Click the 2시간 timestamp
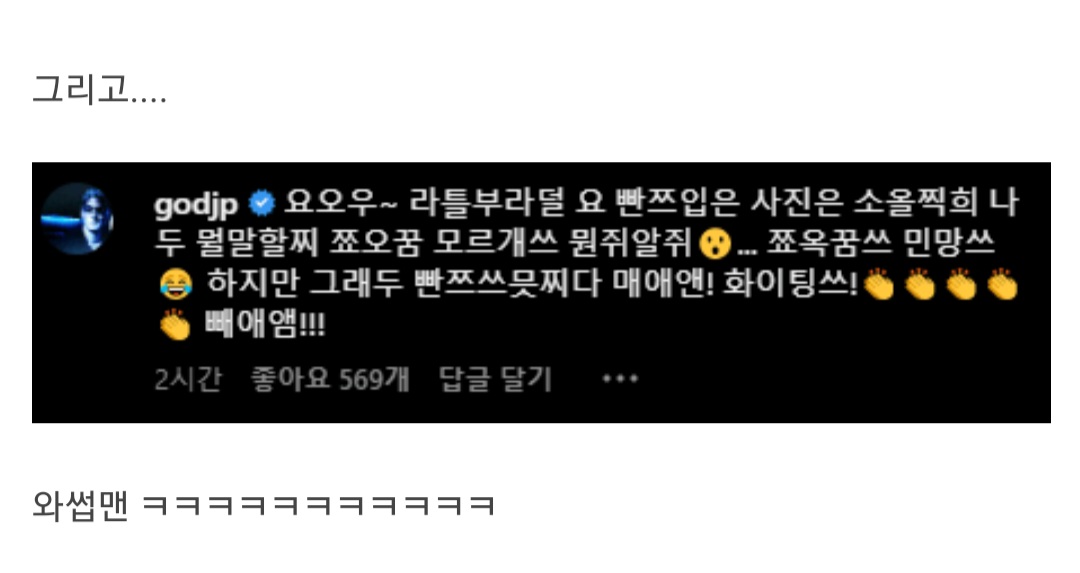The width and height of the screenshot is (1080, 573). (187, 379)
